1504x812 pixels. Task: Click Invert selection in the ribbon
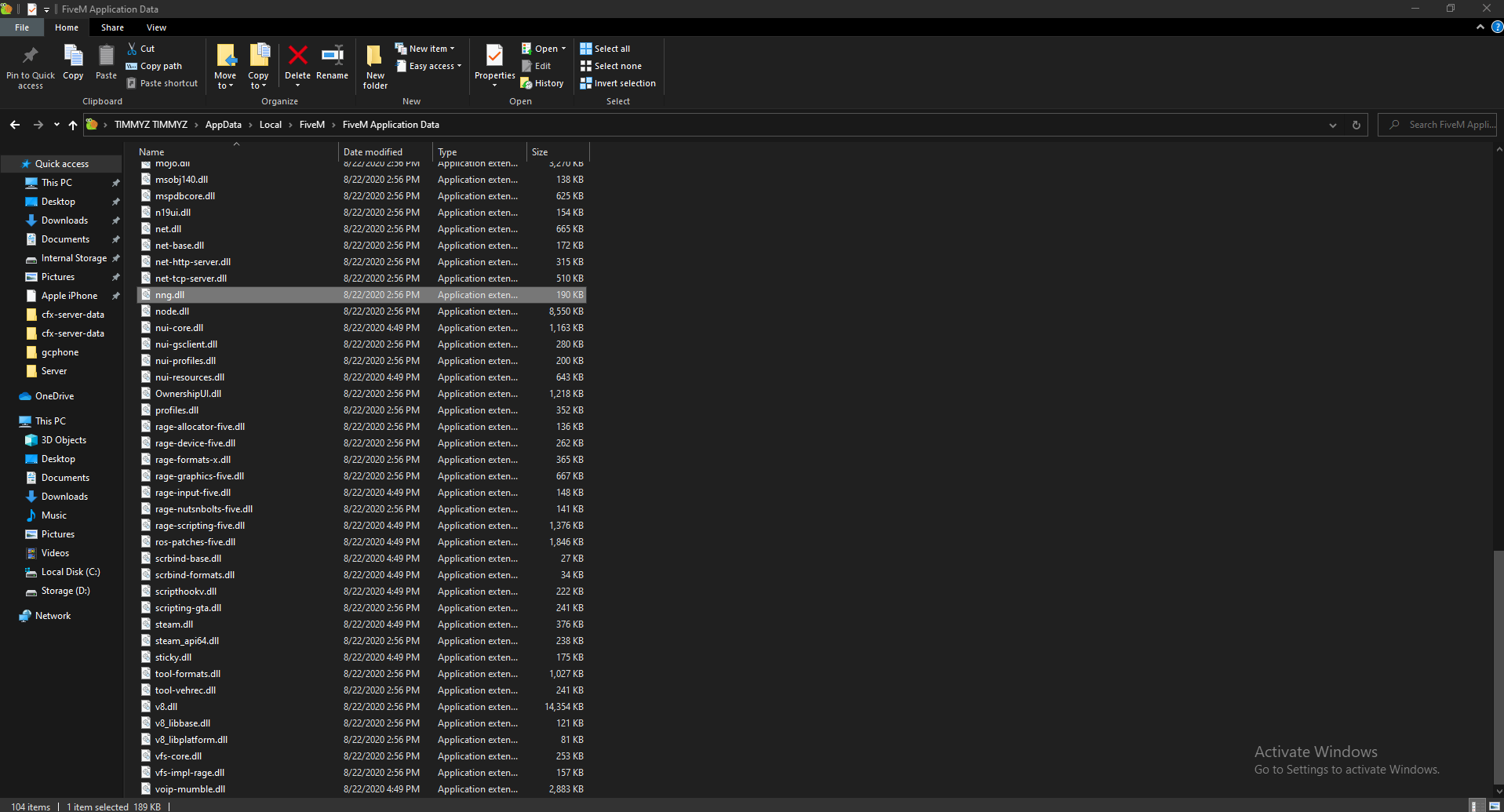pos(617,83)
